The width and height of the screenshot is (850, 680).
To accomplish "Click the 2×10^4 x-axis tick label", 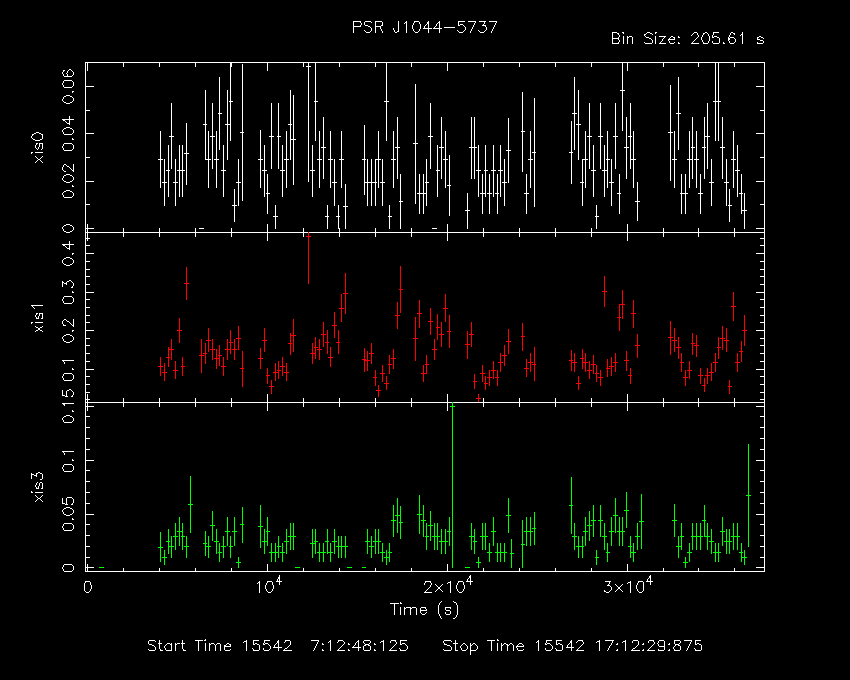I will (448, 586).
